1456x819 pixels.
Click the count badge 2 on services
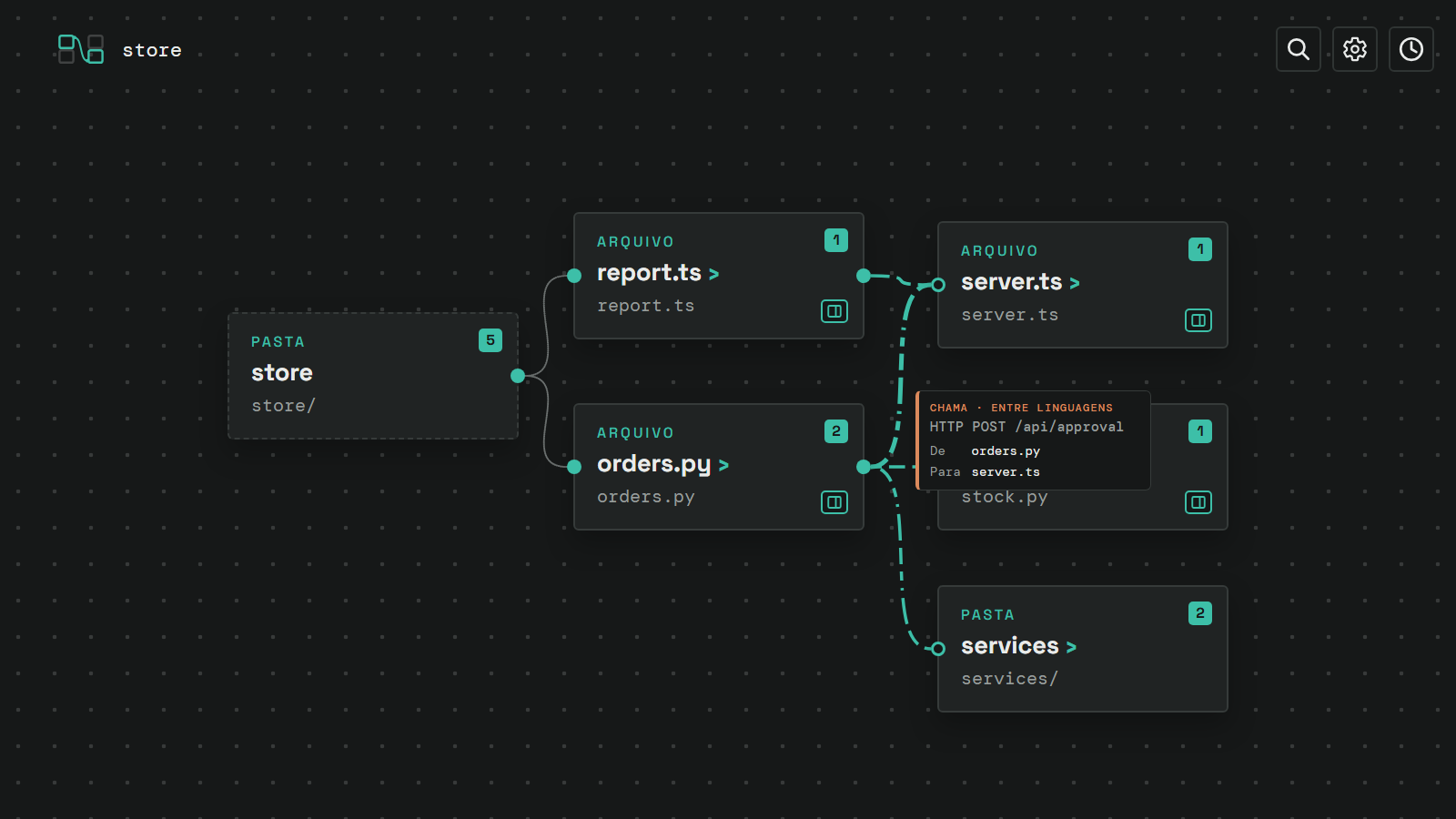pos(1200,613)
